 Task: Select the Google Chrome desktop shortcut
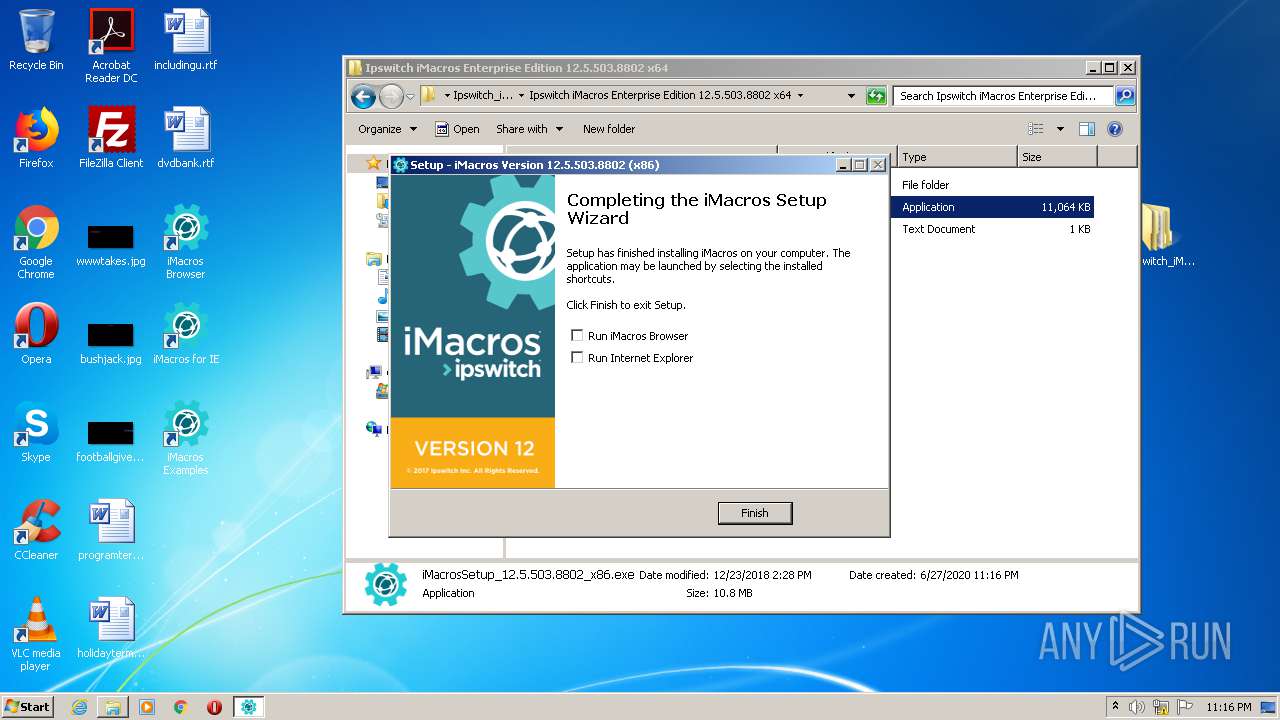click(36, 242)
